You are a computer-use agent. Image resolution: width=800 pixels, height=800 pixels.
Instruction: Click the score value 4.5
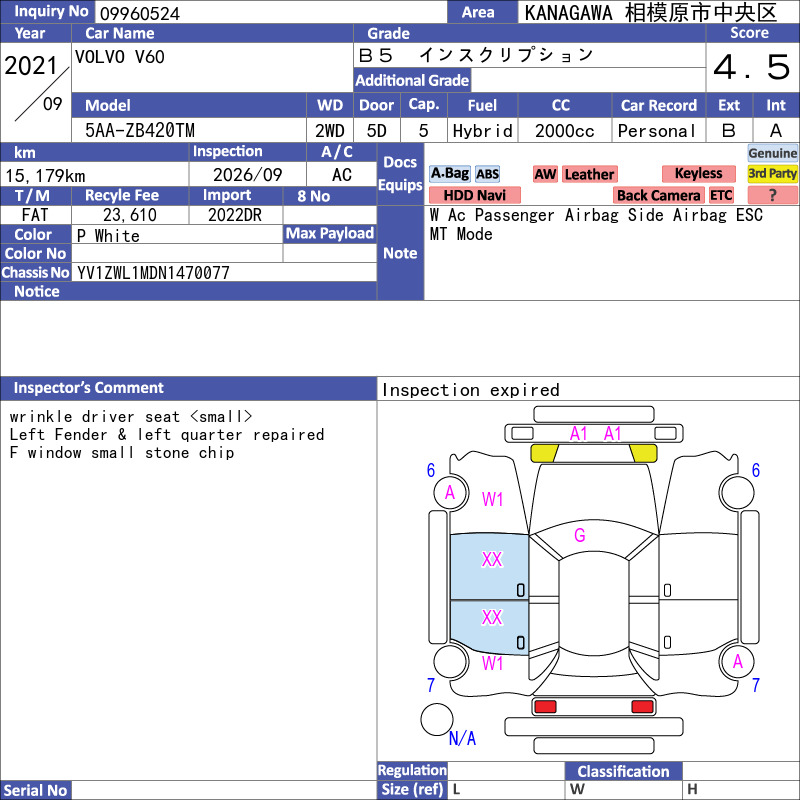pyautogui.click(x=752, y=67)
